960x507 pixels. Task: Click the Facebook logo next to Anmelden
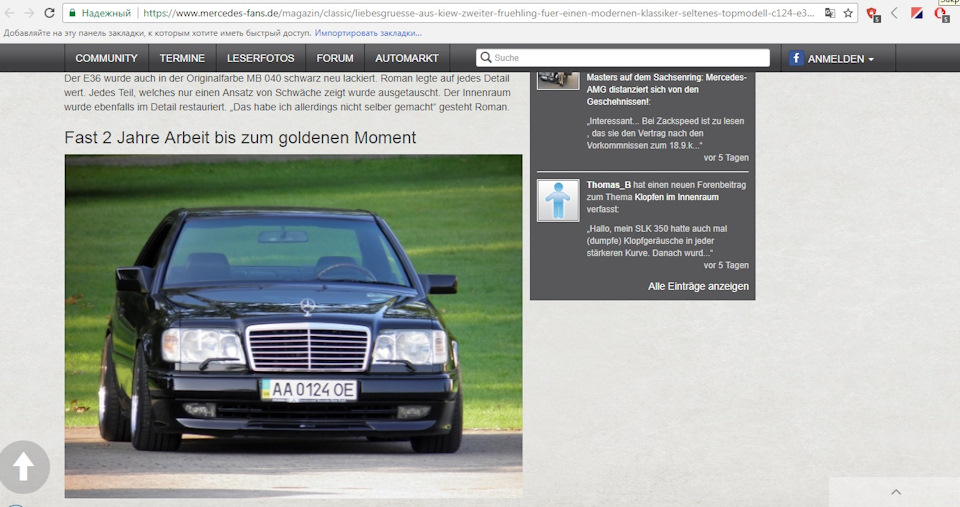[795, 58]
